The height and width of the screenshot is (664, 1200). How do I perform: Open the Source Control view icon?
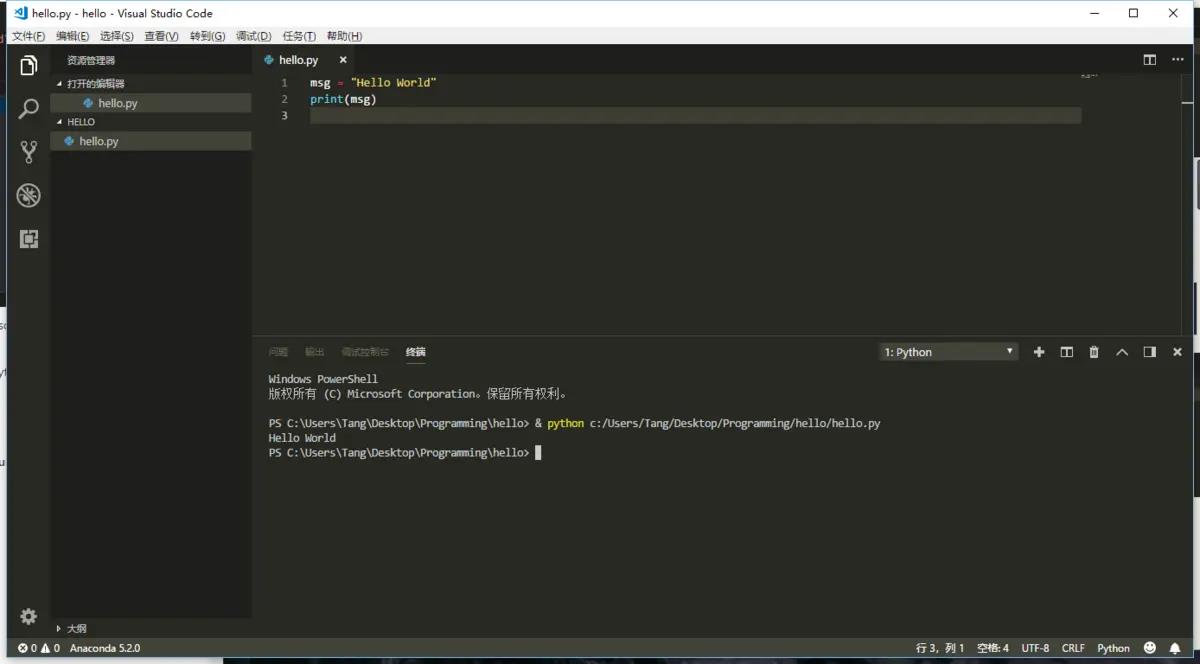29,152
